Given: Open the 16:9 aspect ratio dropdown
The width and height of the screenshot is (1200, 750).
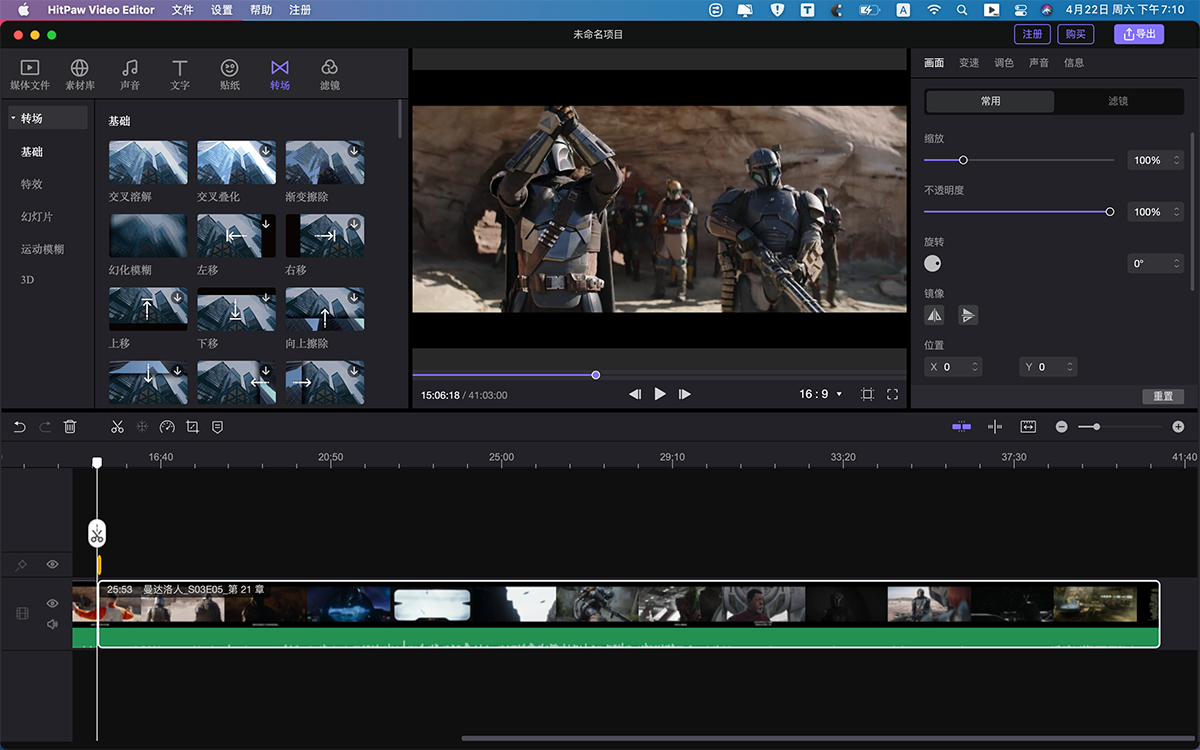Looking at the screenshot, I should click(821, 394).
